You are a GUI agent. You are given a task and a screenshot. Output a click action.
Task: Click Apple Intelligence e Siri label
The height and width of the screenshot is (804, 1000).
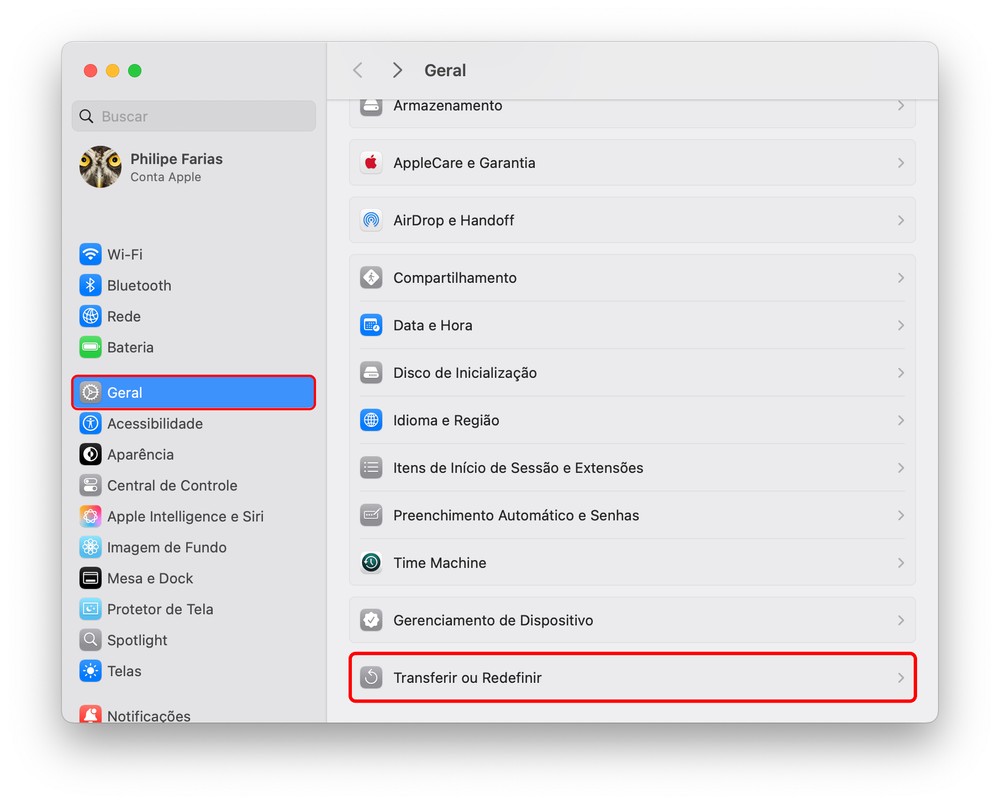(185, 516)
